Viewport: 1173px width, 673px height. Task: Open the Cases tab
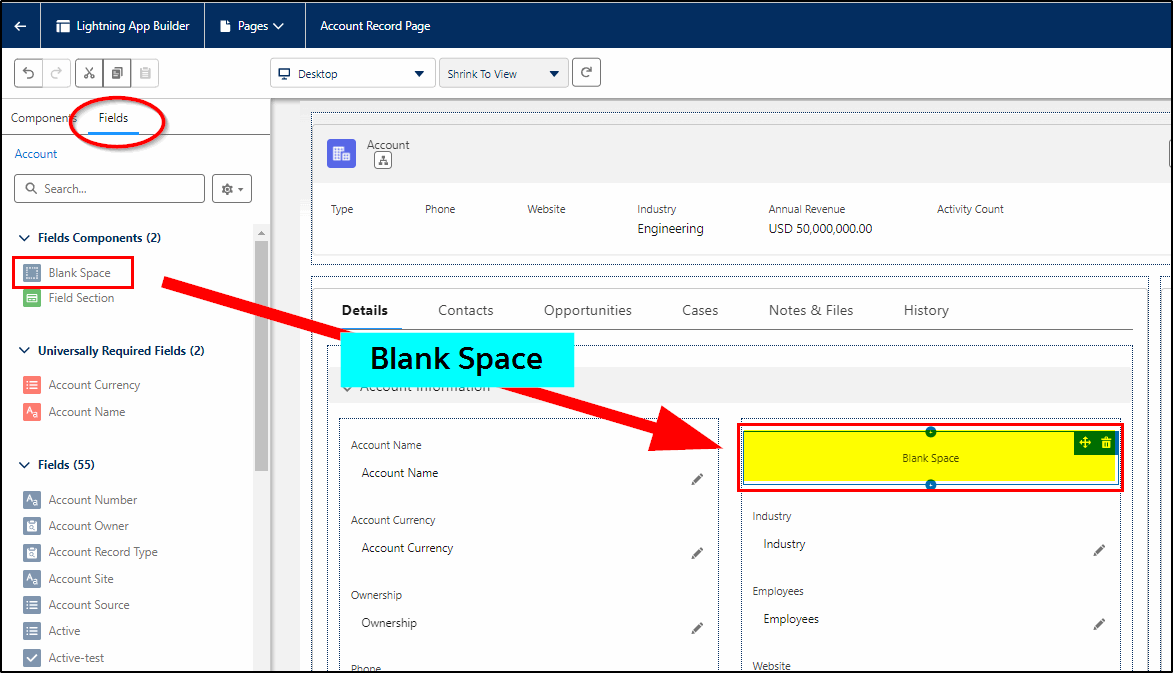(x=700, y=310)
